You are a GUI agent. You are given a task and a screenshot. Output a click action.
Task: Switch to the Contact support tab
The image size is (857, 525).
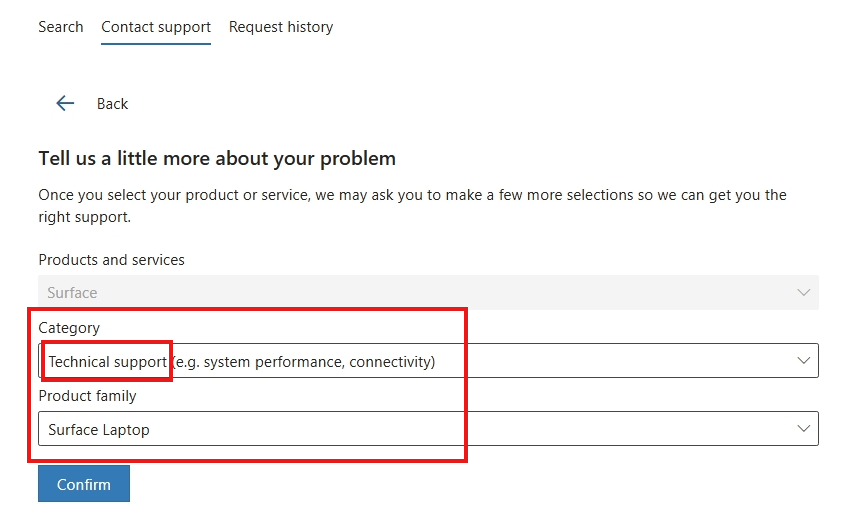156,27
